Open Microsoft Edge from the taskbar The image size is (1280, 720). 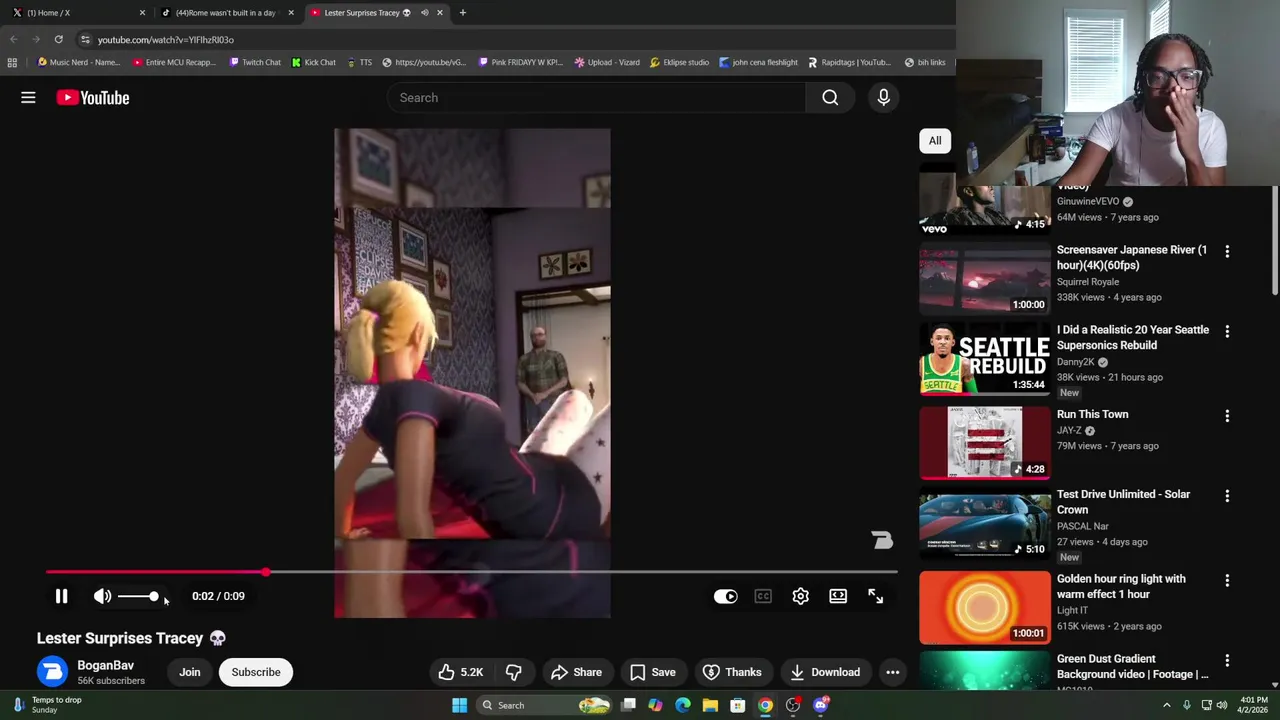(683, 705)
